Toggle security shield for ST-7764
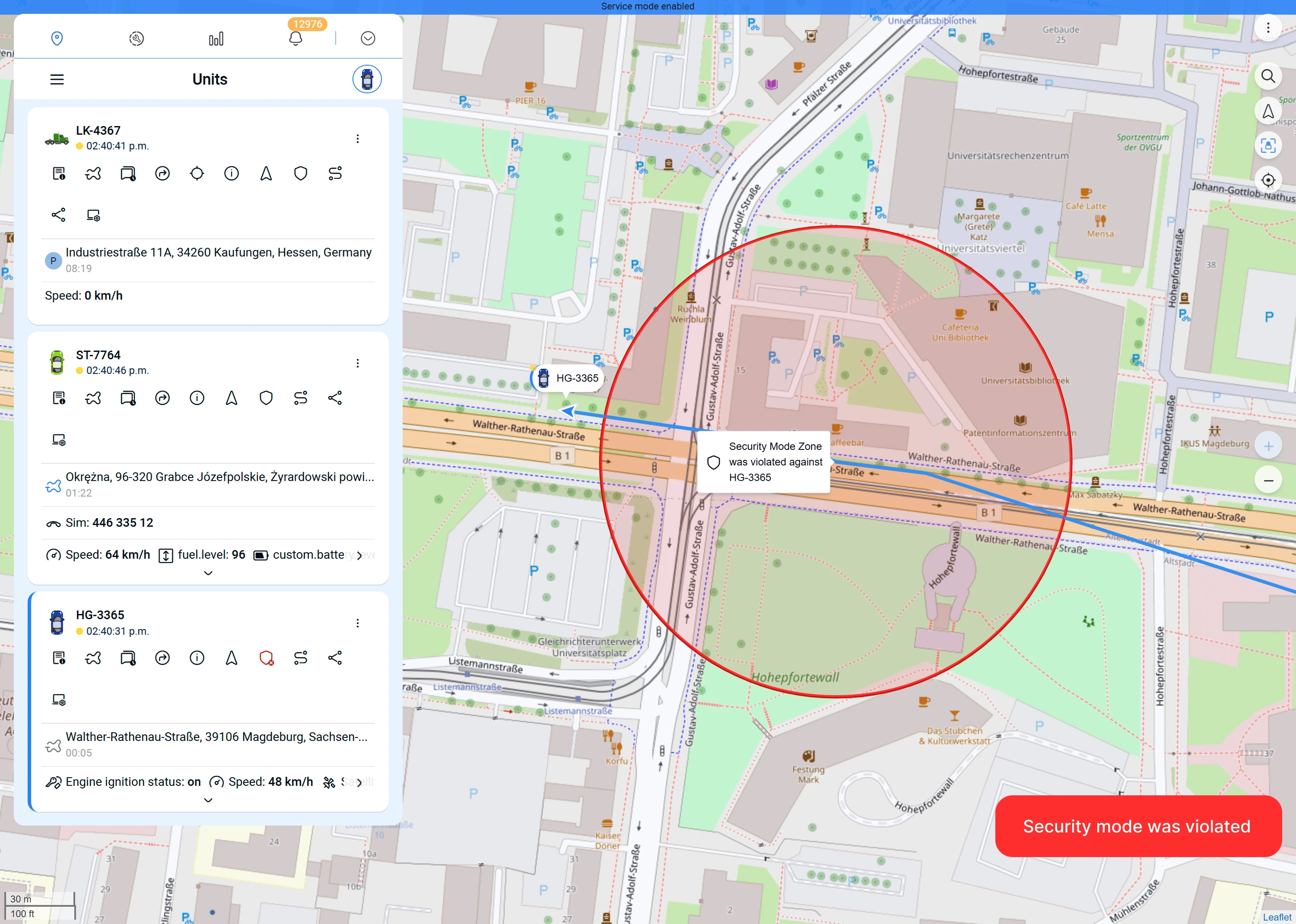Image resolution: width=1296 pixels, height=924 pixels. tap(266, 398)
